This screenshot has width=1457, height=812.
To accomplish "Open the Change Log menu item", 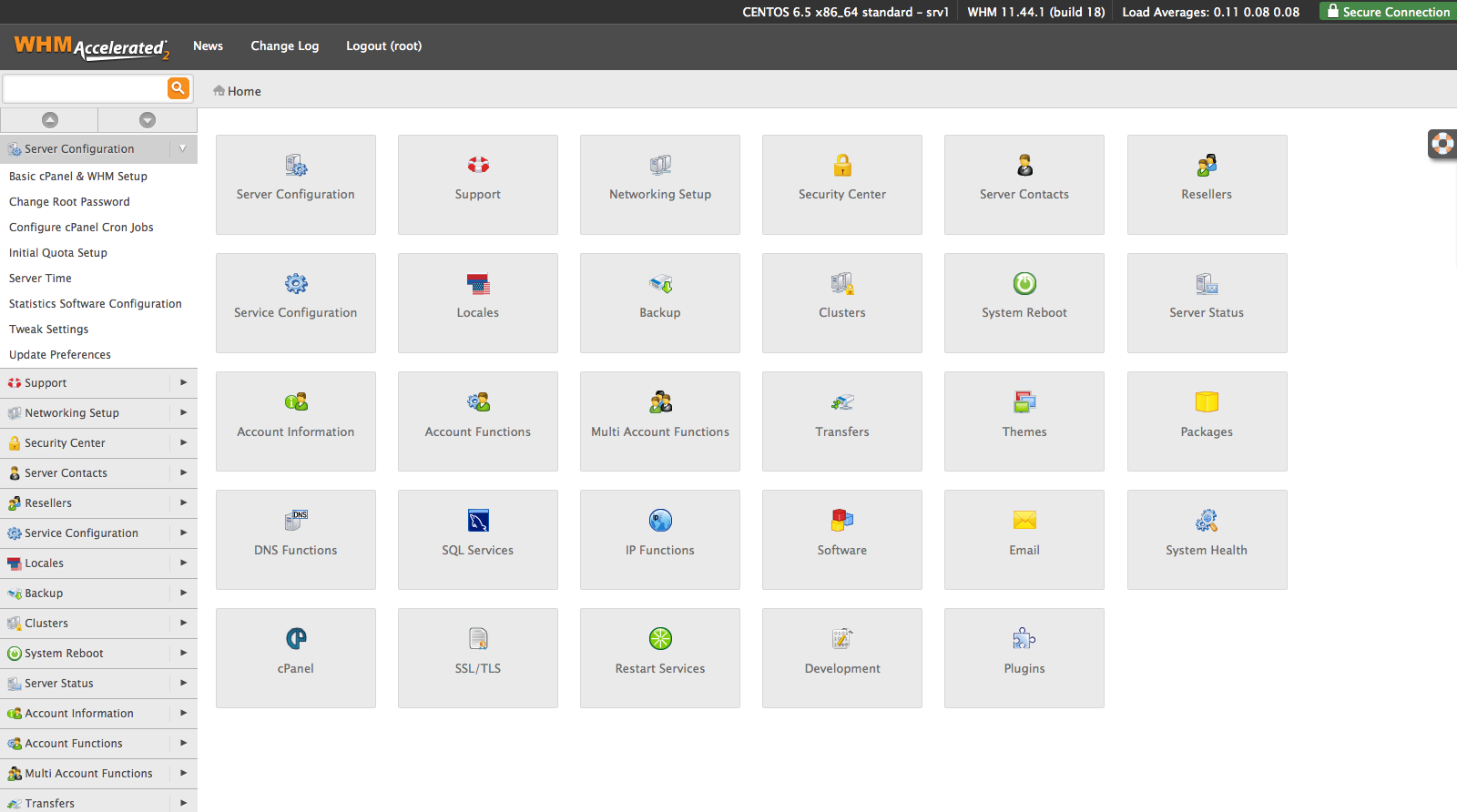I will click(x=285, y=46).
